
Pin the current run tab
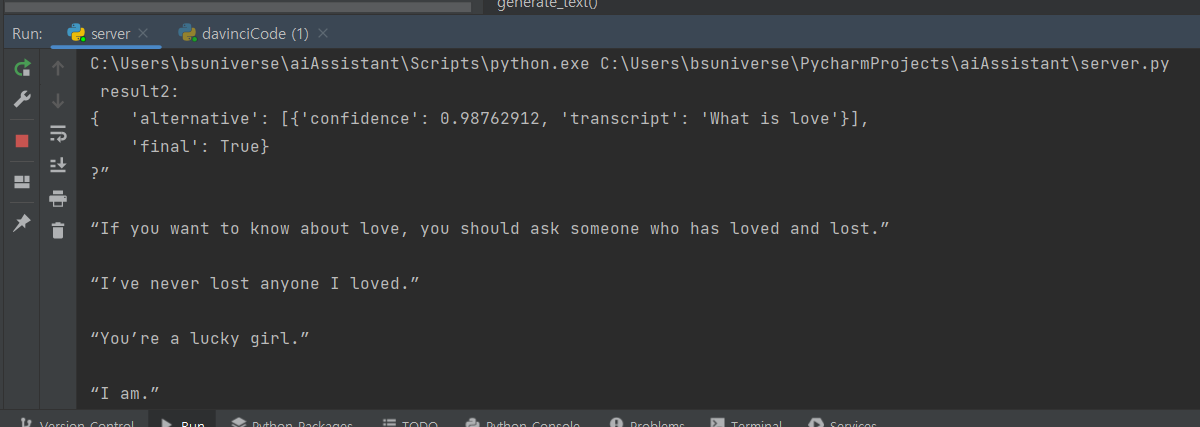point(22,223)
